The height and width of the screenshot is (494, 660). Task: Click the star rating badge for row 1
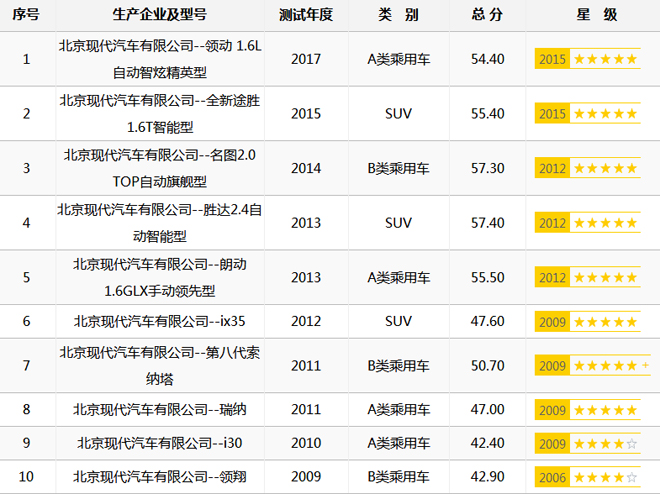(588, 59)
